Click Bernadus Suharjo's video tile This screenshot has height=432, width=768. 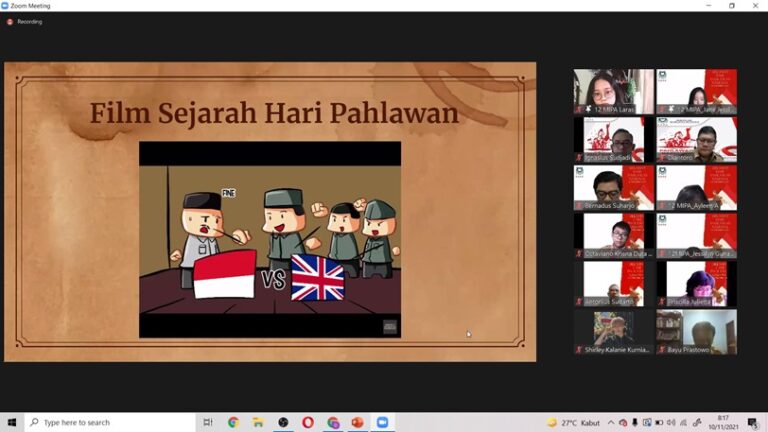(613, 188)
